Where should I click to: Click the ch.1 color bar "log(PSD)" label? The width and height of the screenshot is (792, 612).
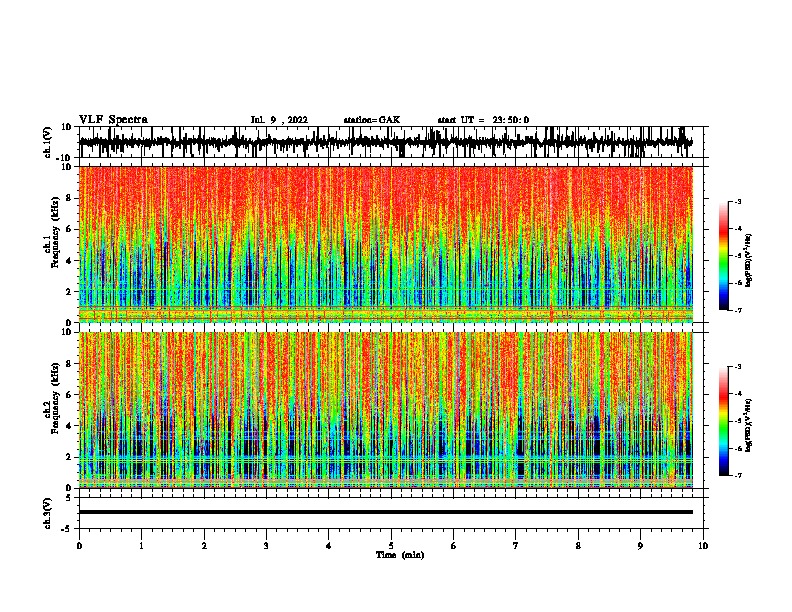749,260
